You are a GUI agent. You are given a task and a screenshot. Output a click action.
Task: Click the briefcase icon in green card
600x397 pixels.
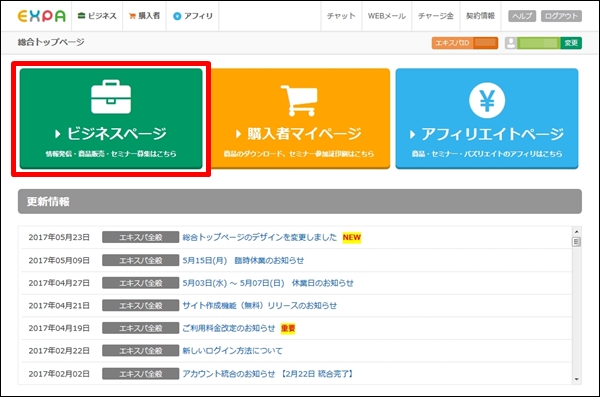tap(111, 97)
